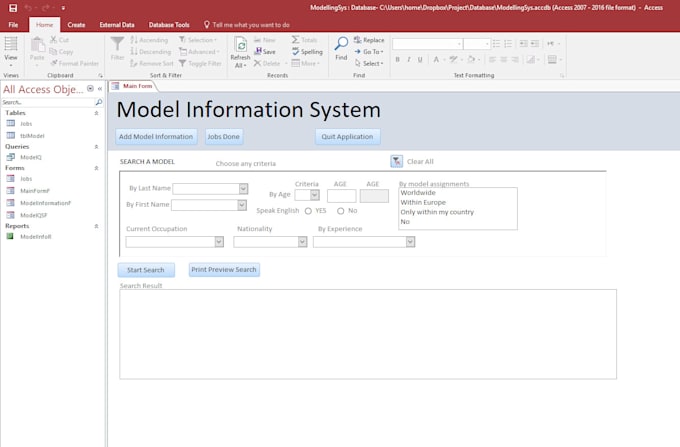Viewport: 680px width, 447px height.
Task: Open the View button in the ribbon
Action: [x=11, y=51]
